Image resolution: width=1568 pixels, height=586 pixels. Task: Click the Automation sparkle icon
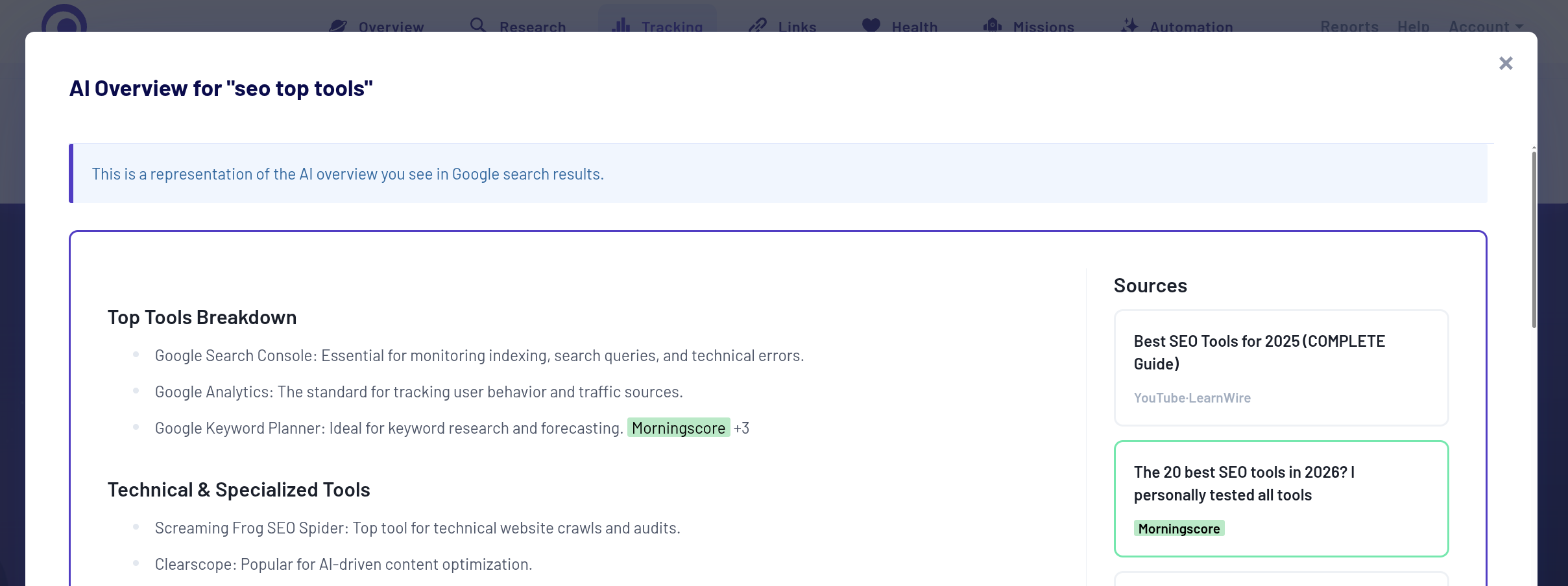click(1129, 26)
